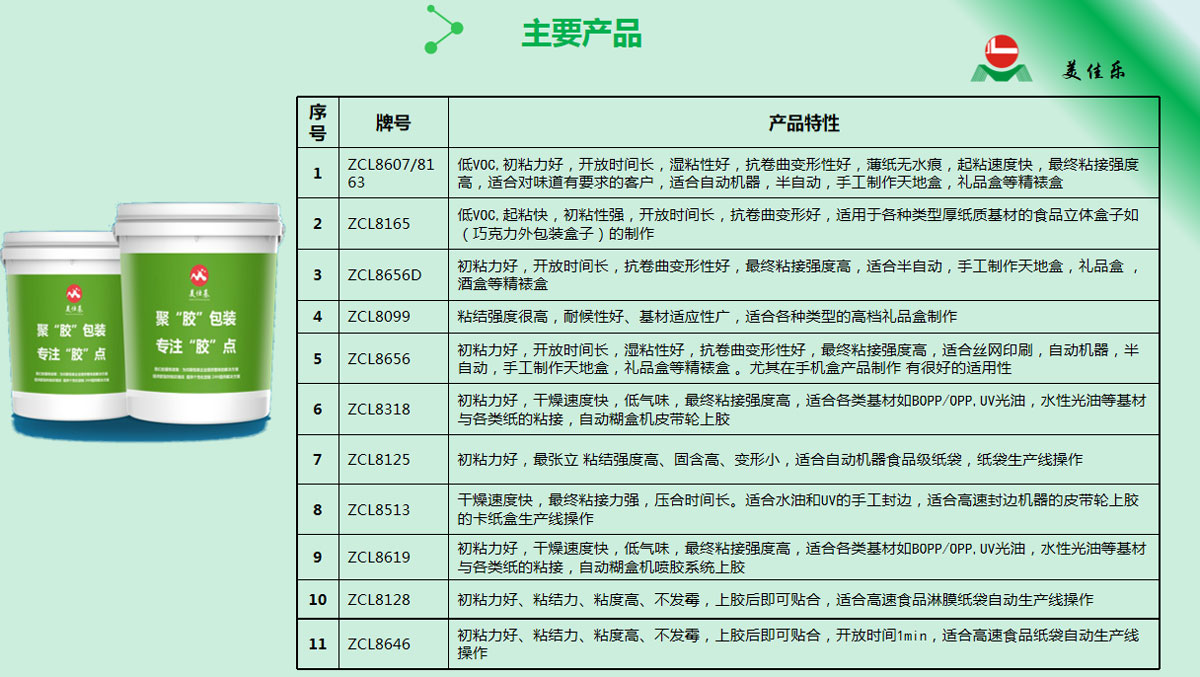Click the 美佳乐 brand name text

[1094, 71]
